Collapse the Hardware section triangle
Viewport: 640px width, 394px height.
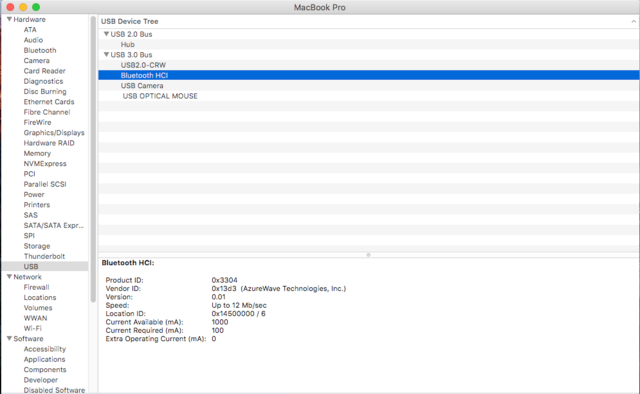pyautogui.click(x=9, y=19)
